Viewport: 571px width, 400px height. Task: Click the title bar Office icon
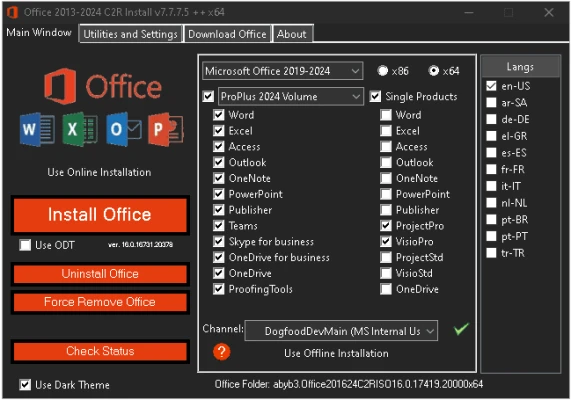point(12,12)
